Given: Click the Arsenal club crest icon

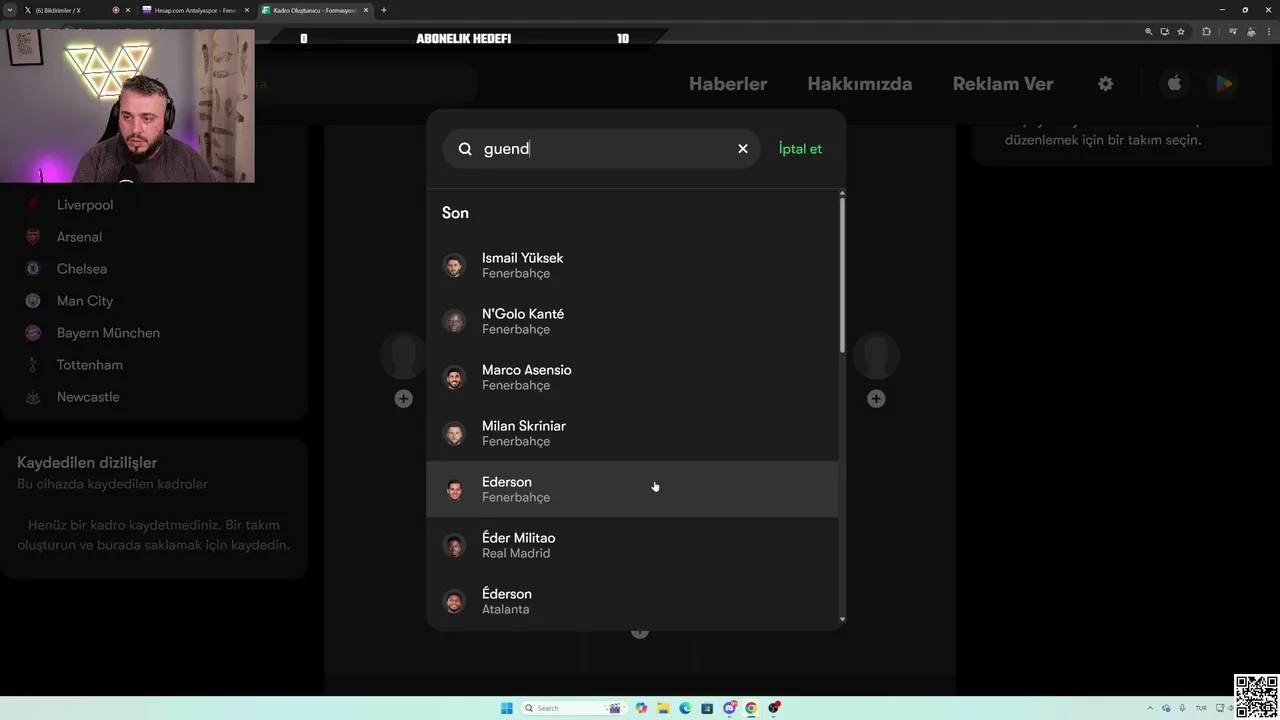Looking at the screenshot, I should (33, 237).
